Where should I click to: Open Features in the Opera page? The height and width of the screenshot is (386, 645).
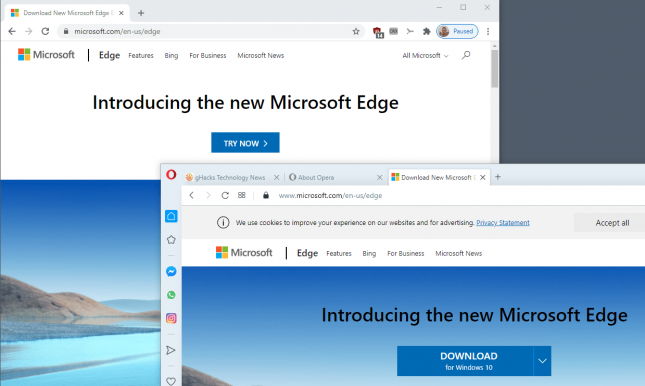339,253
